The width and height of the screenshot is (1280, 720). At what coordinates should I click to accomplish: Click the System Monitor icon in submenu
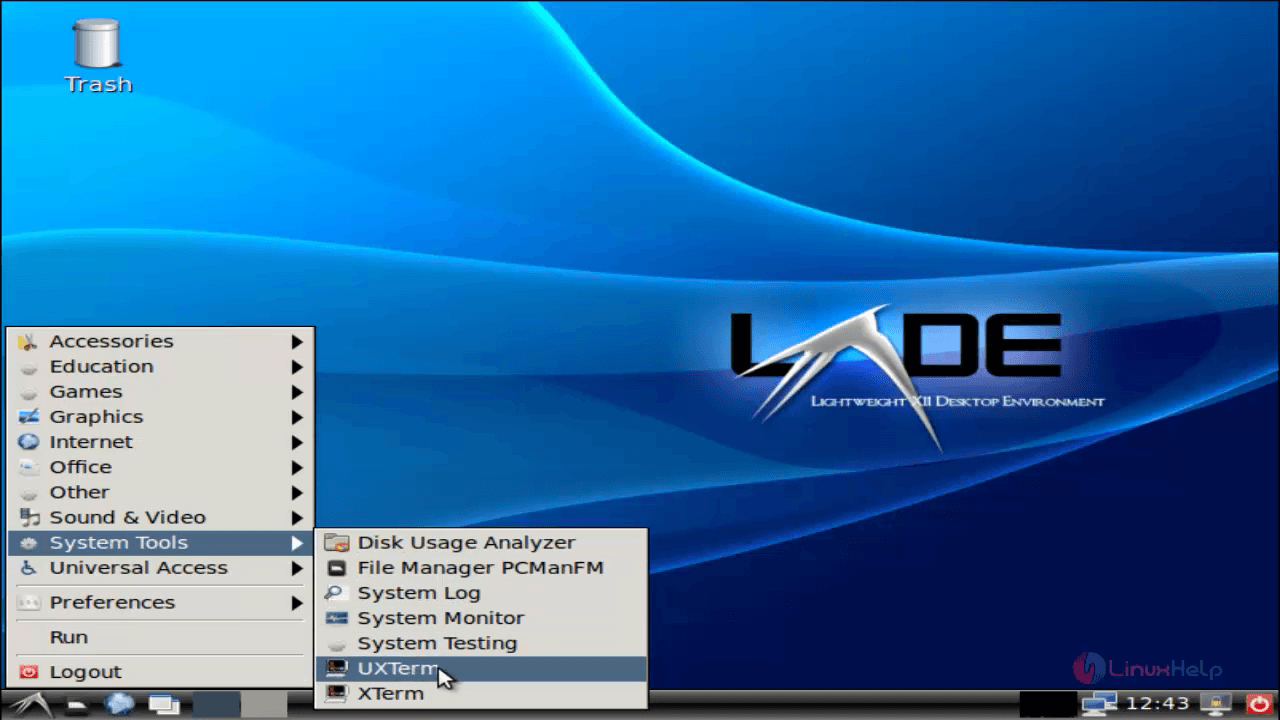[337, 618]
